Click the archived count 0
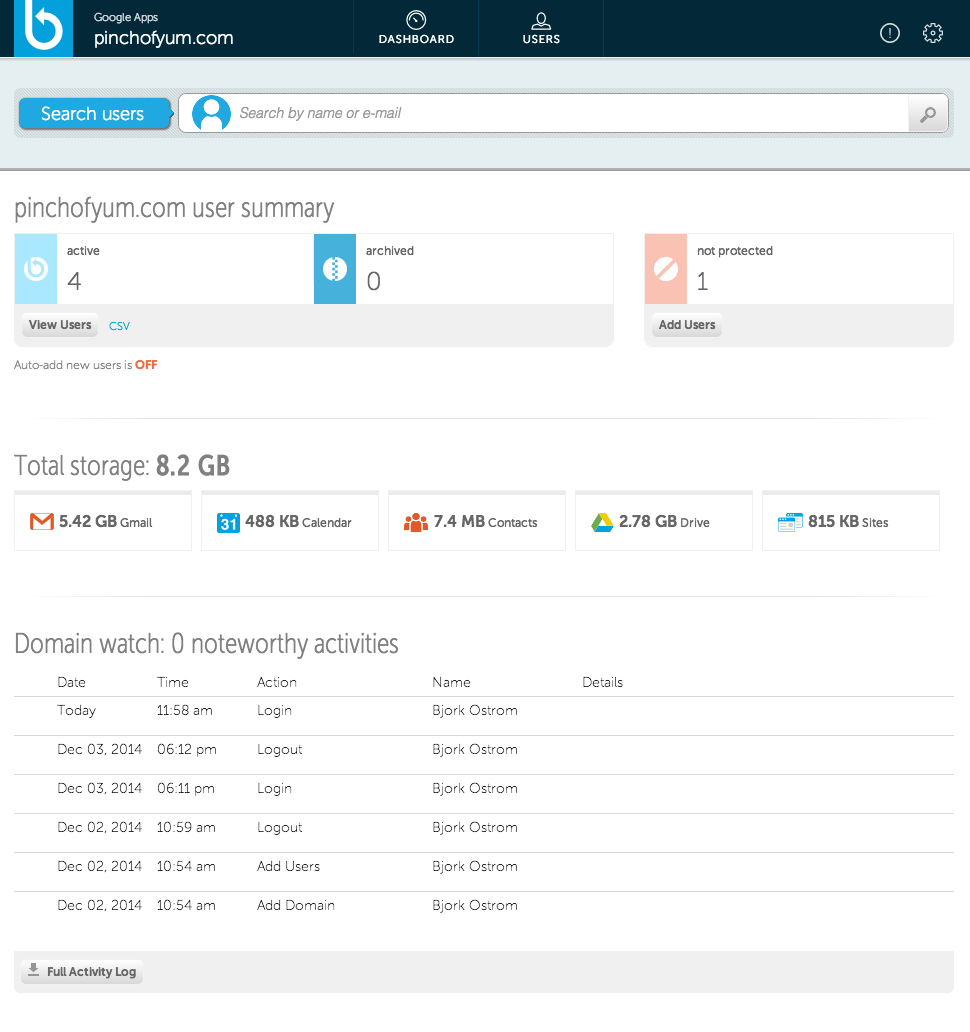 click(x=373, y=282)
